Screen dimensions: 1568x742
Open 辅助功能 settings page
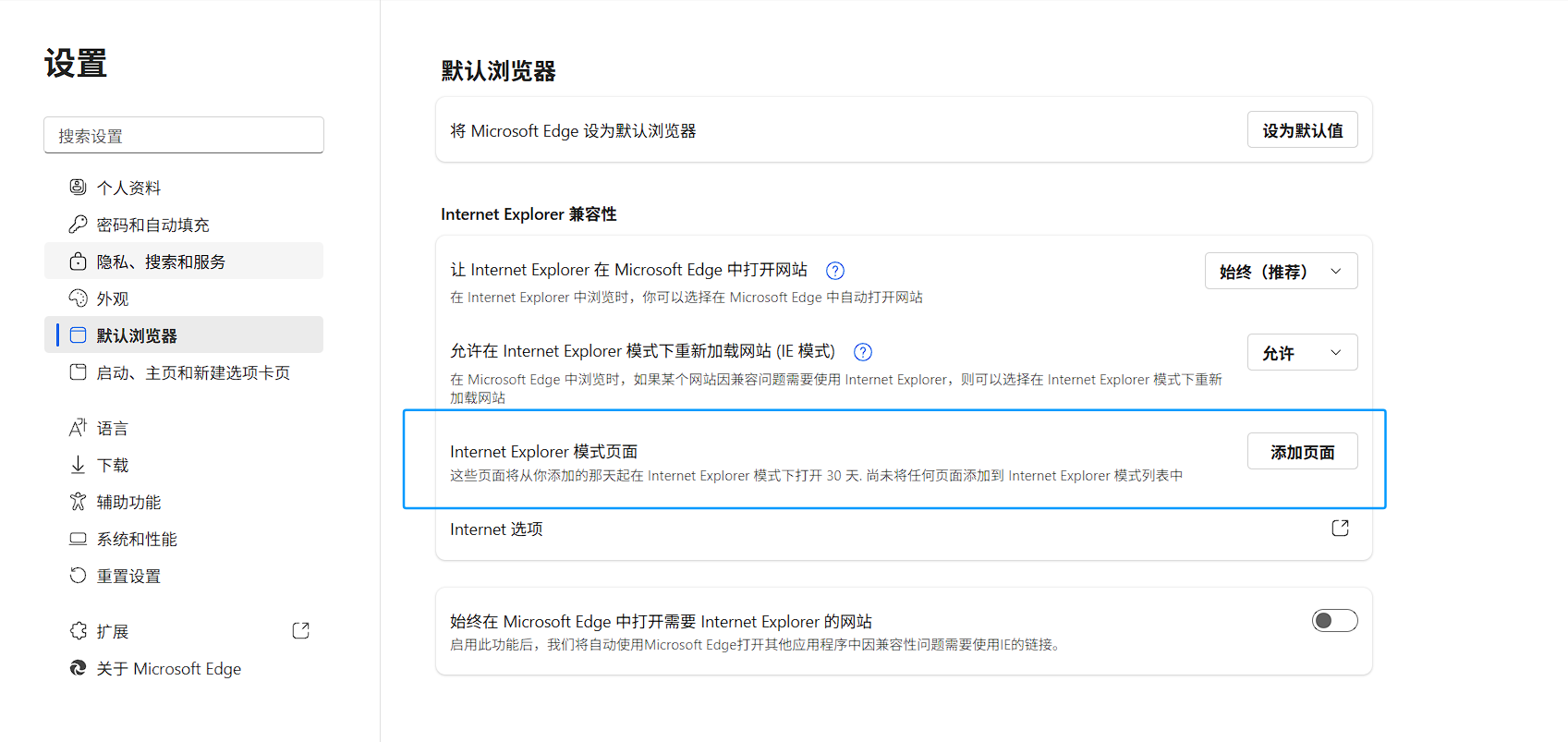184,502
